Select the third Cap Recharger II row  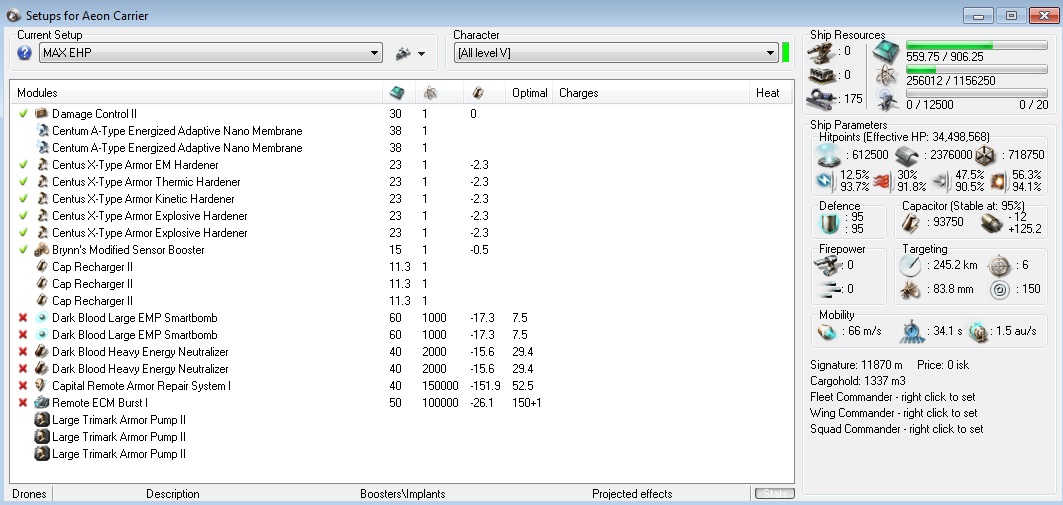pyautogui.click(x=401, y=301)
